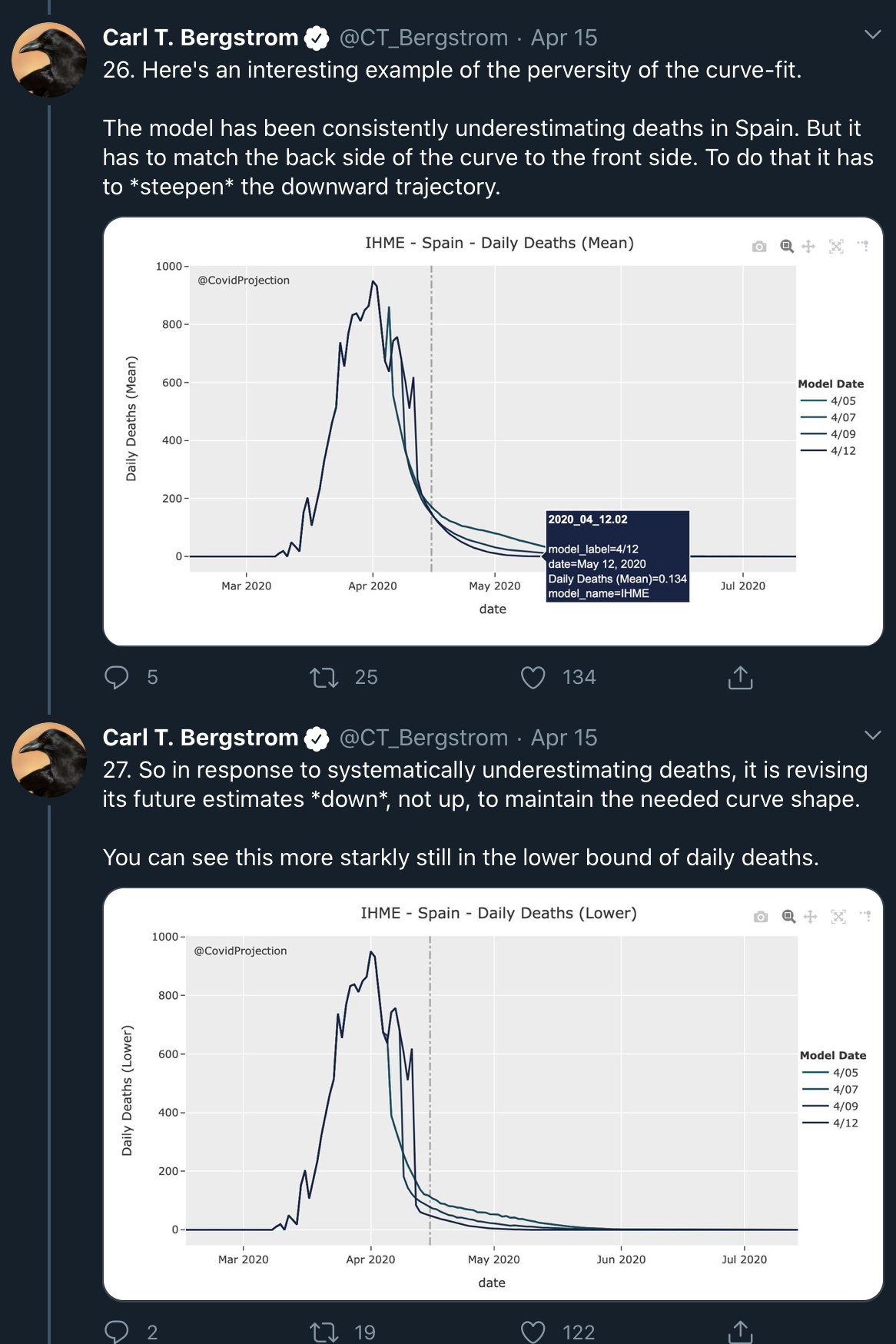This screenshot has height=1344, width=896.
Task: Retweet the tweet showing 25 retweets
Action: click(x=324, y=677)
